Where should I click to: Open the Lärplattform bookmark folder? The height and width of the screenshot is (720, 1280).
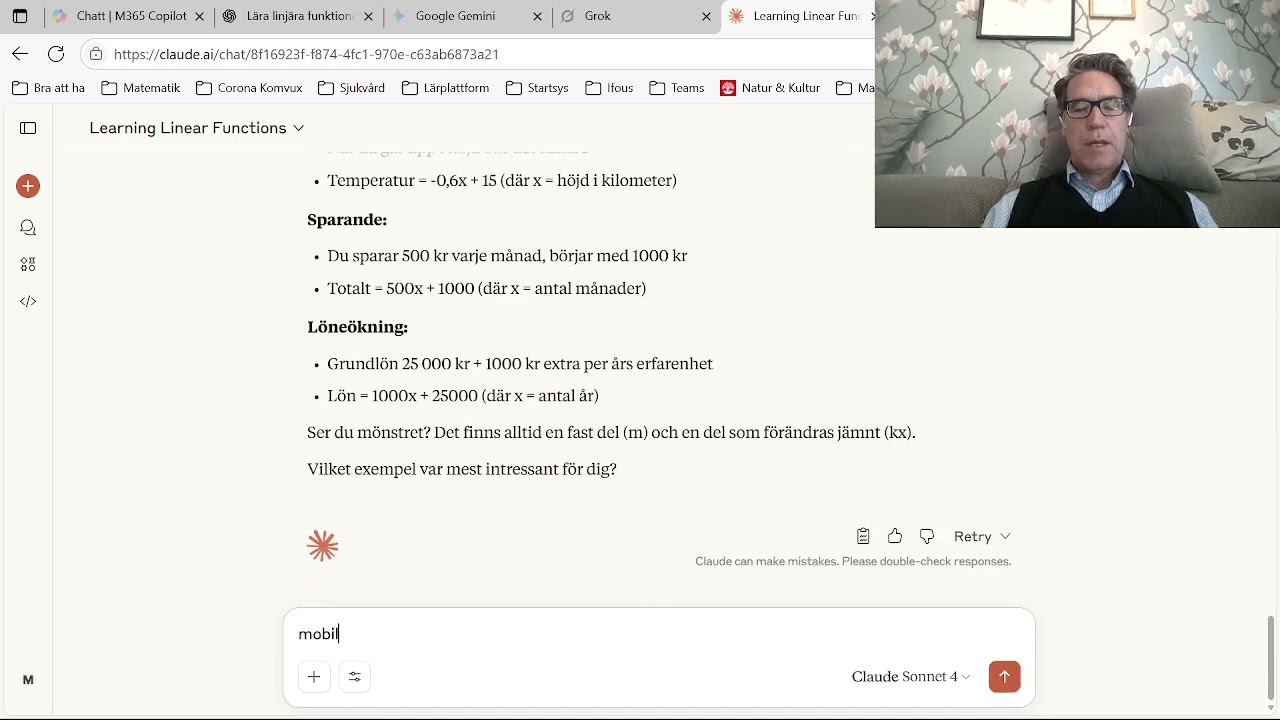pyautogui.click(x=445, y=88)
